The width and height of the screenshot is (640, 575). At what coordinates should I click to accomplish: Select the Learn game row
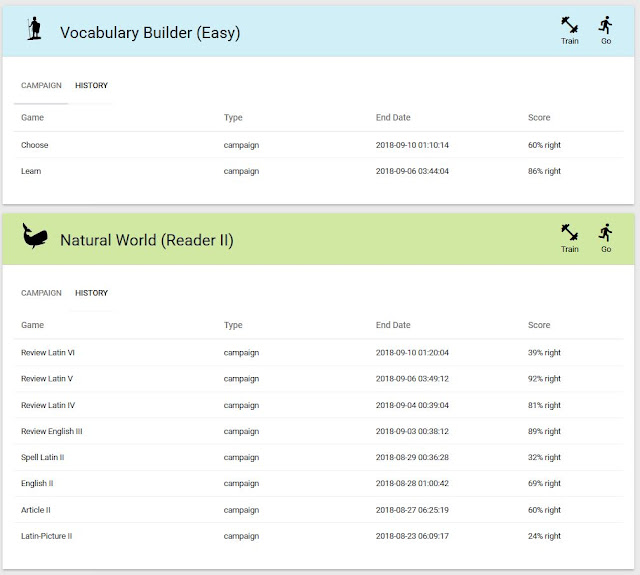319,171
